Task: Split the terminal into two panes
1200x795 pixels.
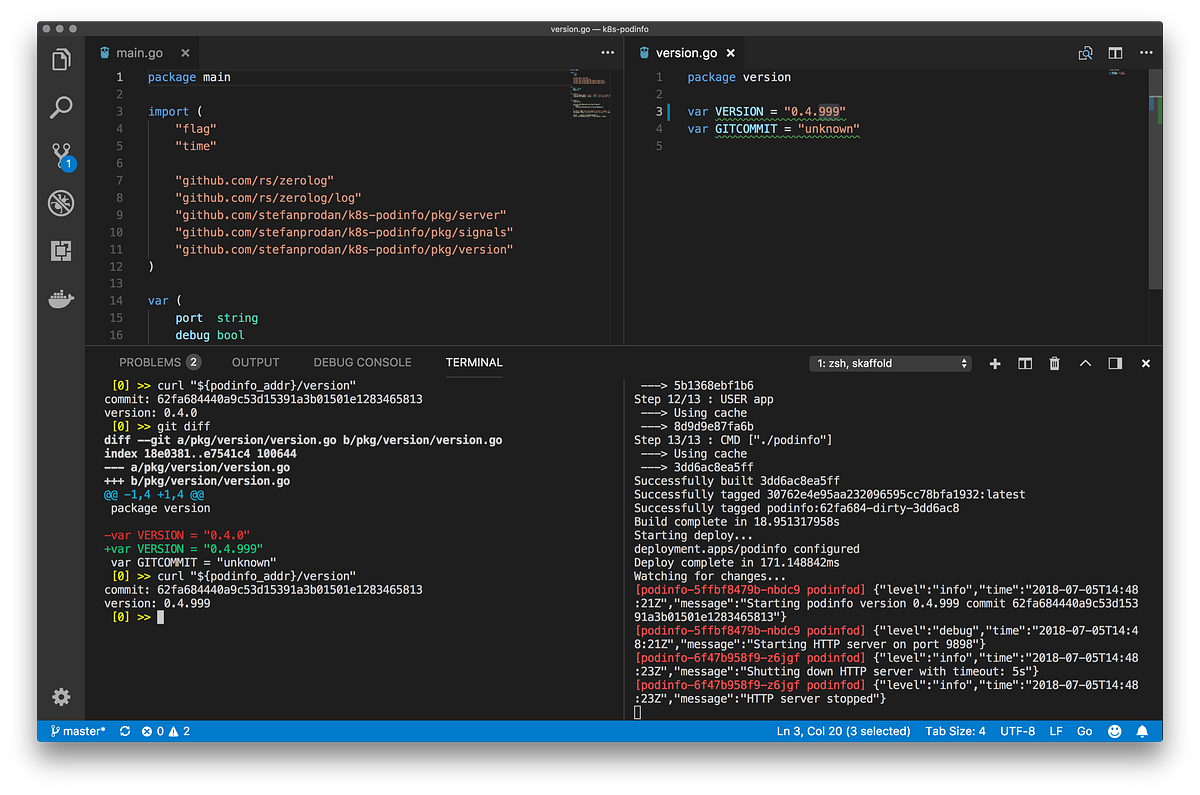Action: (x=1024, y=363)
